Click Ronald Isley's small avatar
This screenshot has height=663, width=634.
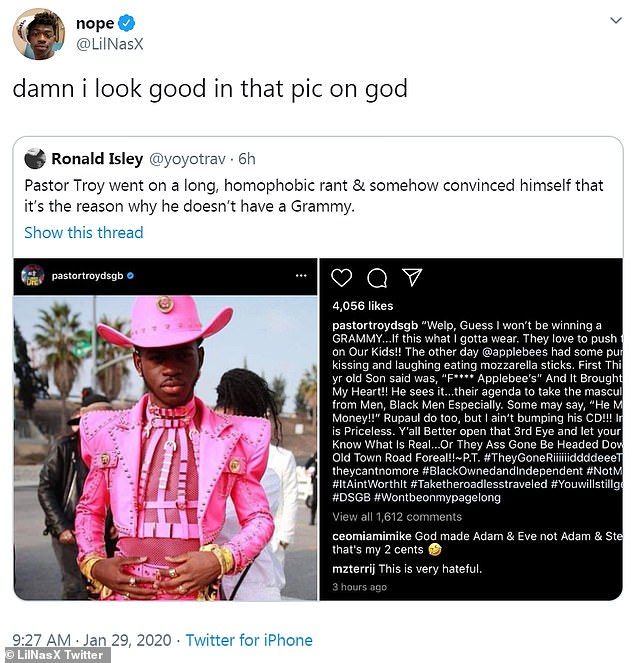(35, 158)
